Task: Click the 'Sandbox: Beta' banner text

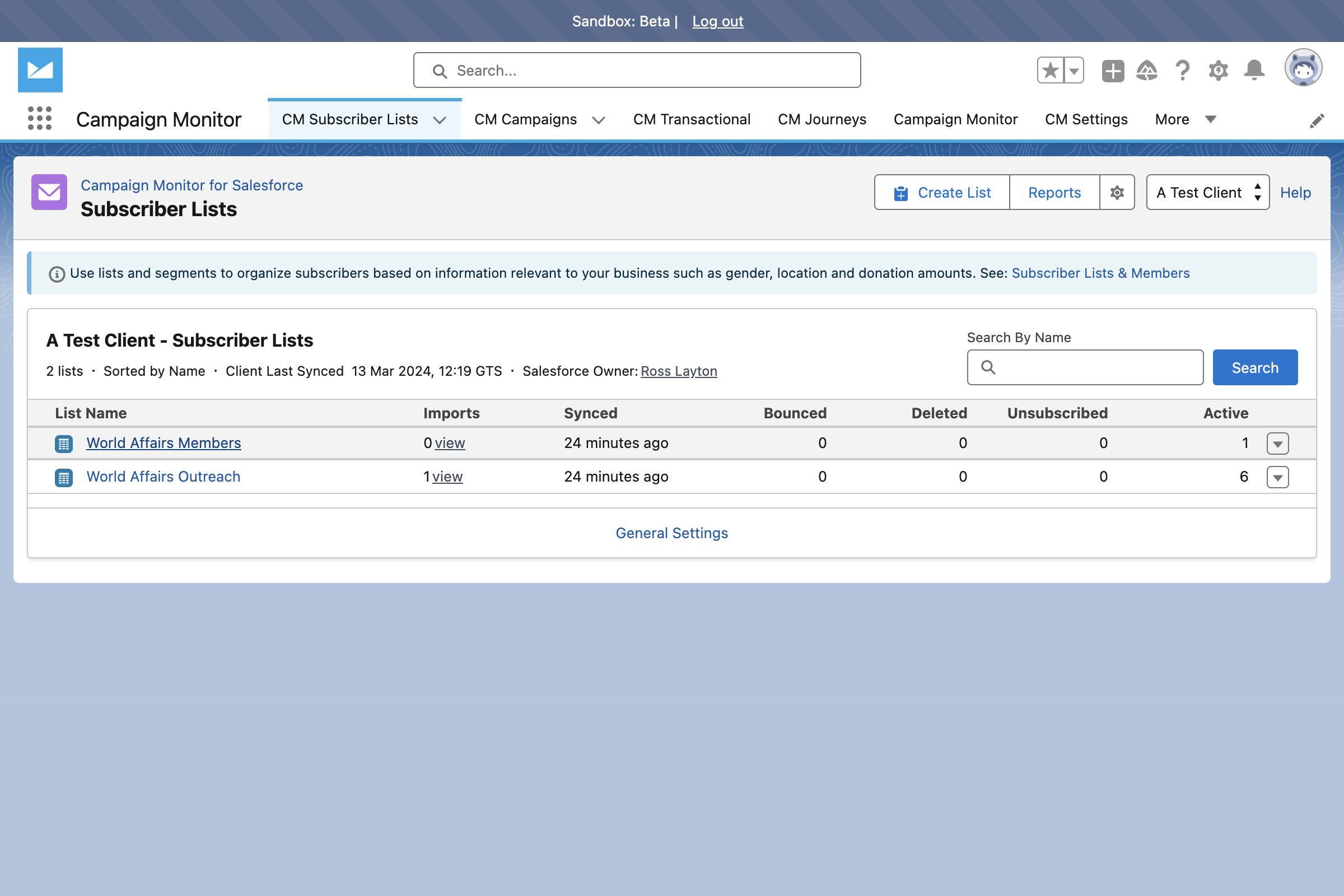Action: point(620,21)
